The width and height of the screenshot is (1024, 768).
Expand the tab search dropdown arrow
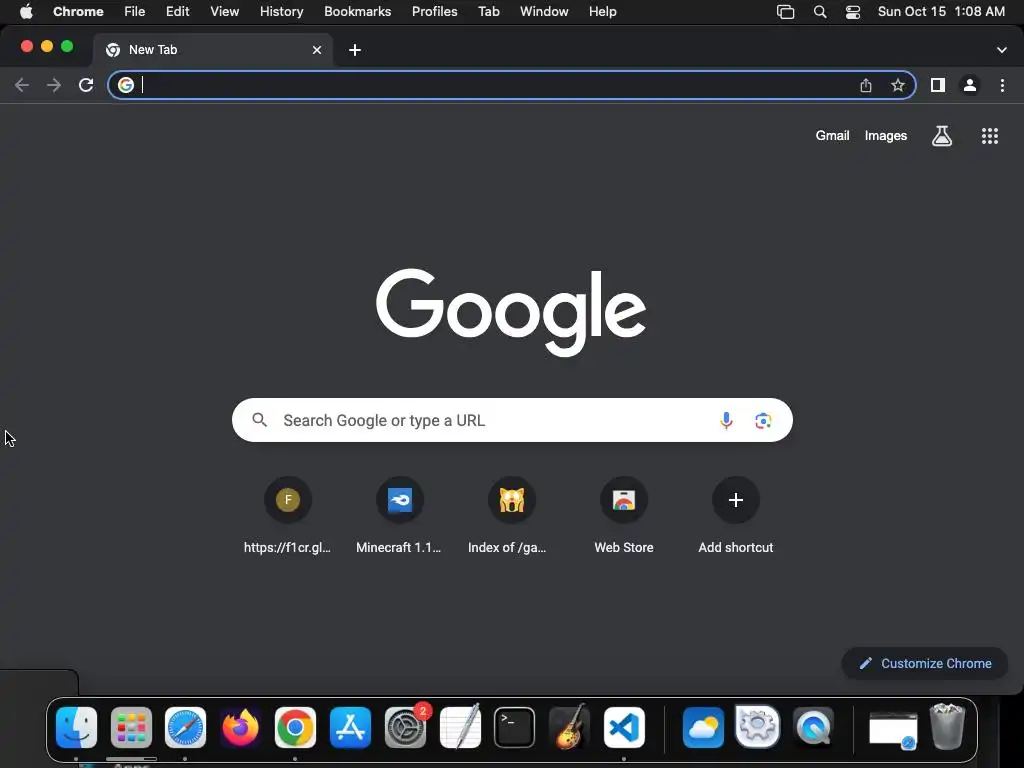click(1002, 50)
